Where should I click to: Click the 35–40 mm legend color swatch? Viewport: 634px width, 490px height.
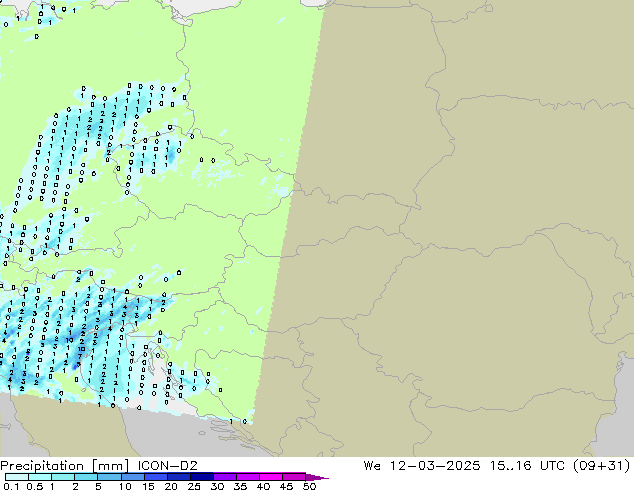point(247,477)
